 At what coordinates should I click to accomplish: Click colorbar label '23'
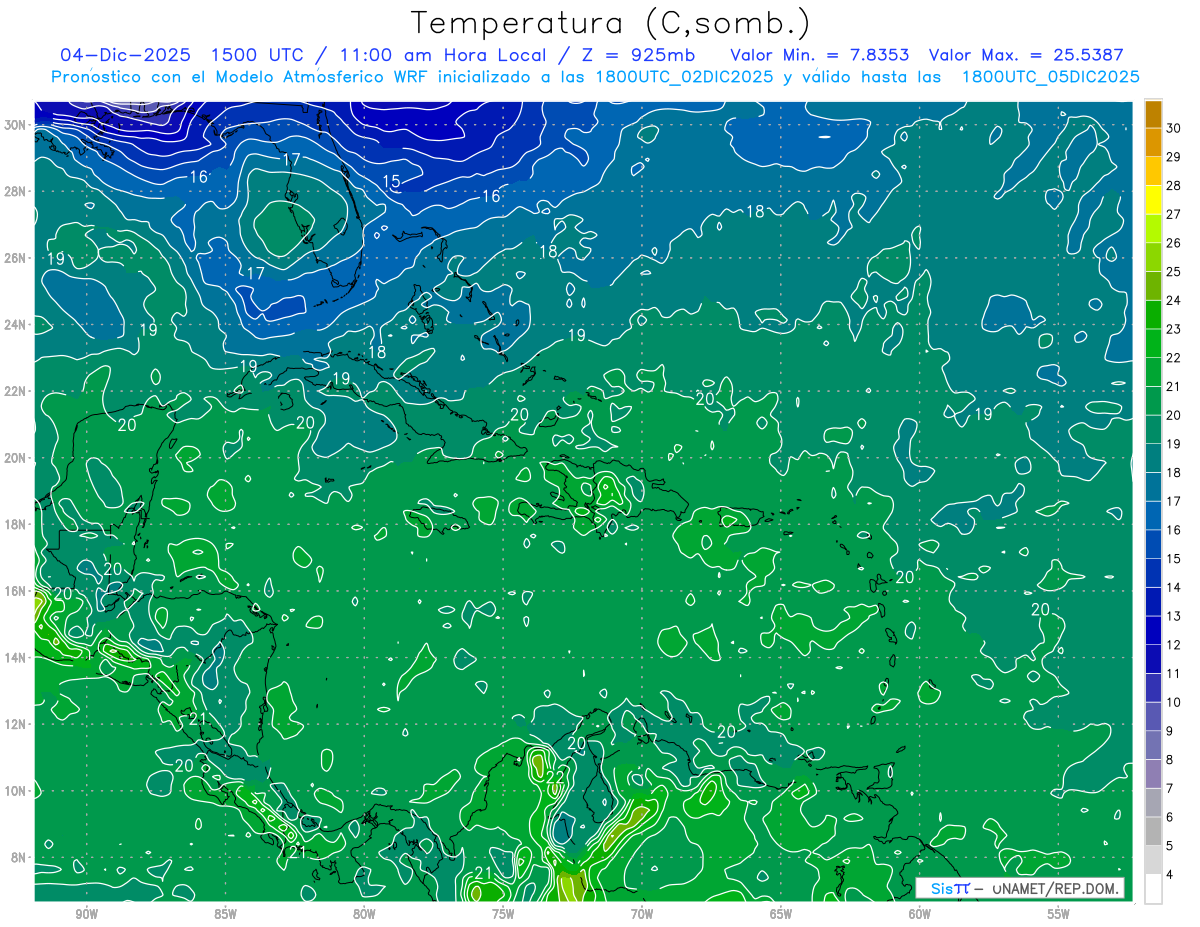point(1174,329)
